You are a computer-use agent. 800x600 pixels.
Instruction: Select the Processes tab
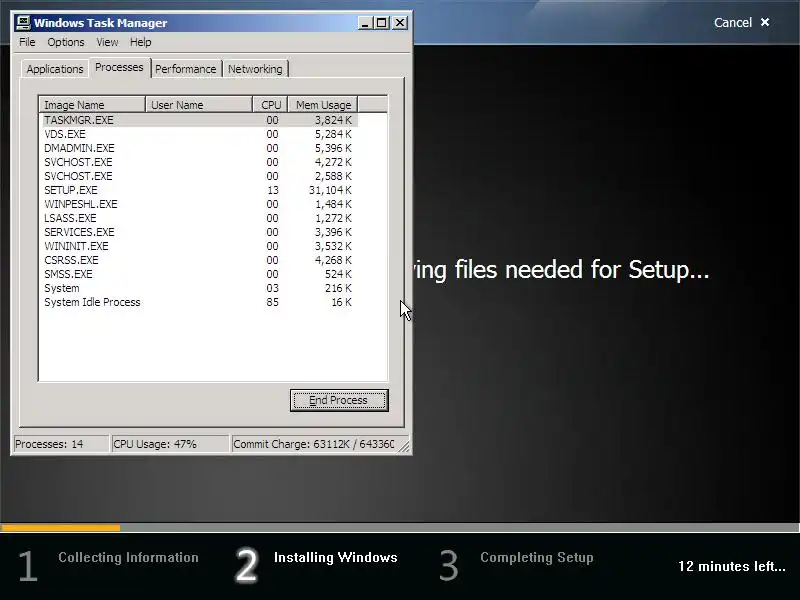tap(119, 67)
